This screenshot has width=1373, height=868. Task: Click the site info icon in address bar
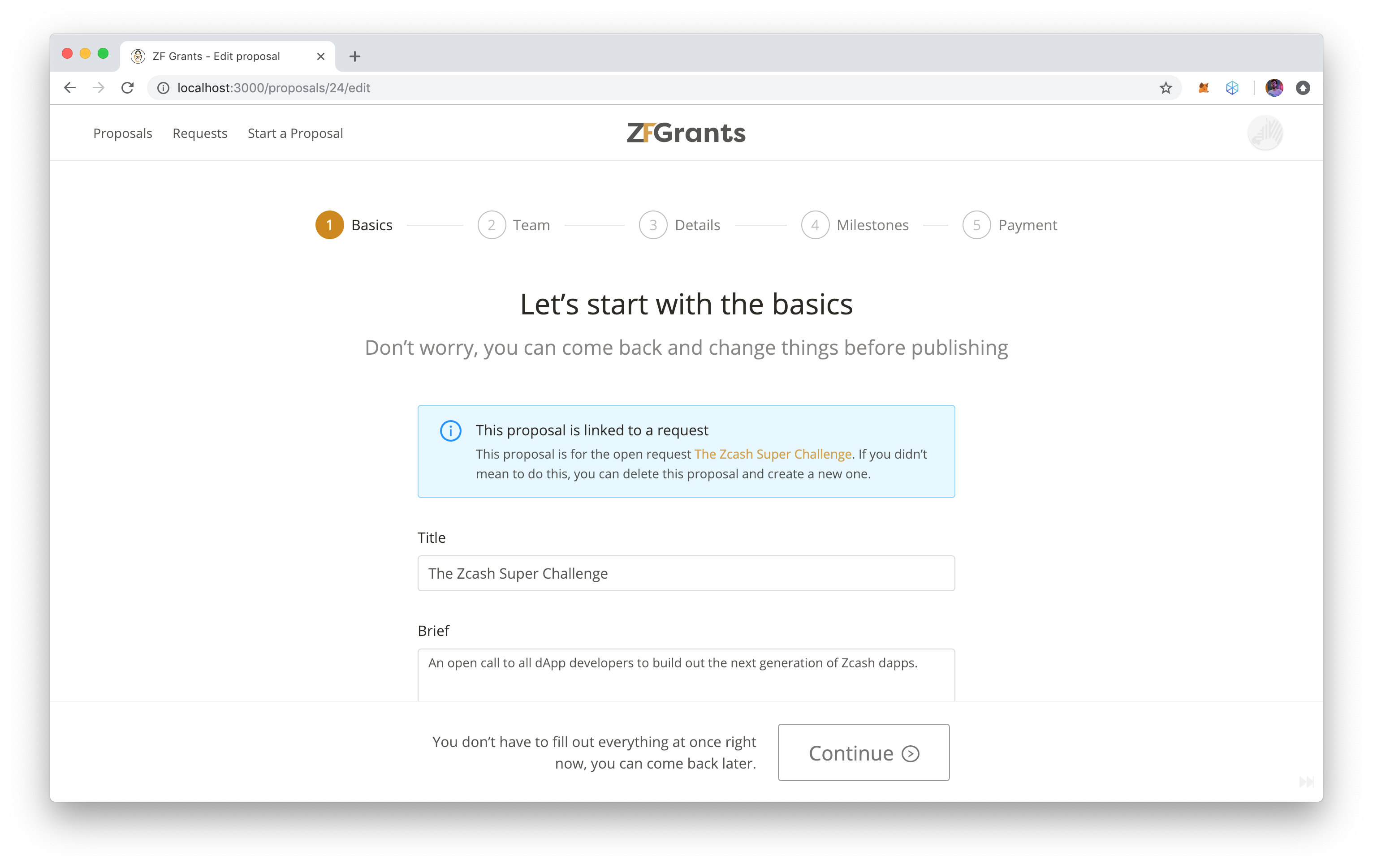point(163,88)
